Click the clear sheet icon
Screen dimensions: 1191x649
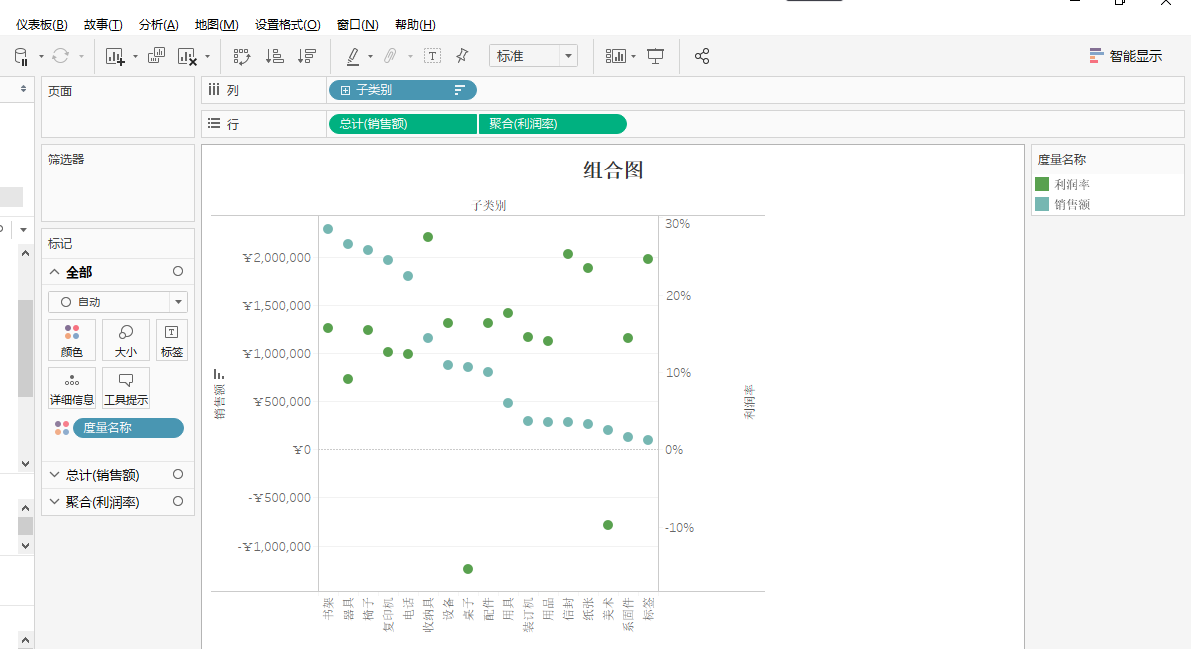point(186,56)
